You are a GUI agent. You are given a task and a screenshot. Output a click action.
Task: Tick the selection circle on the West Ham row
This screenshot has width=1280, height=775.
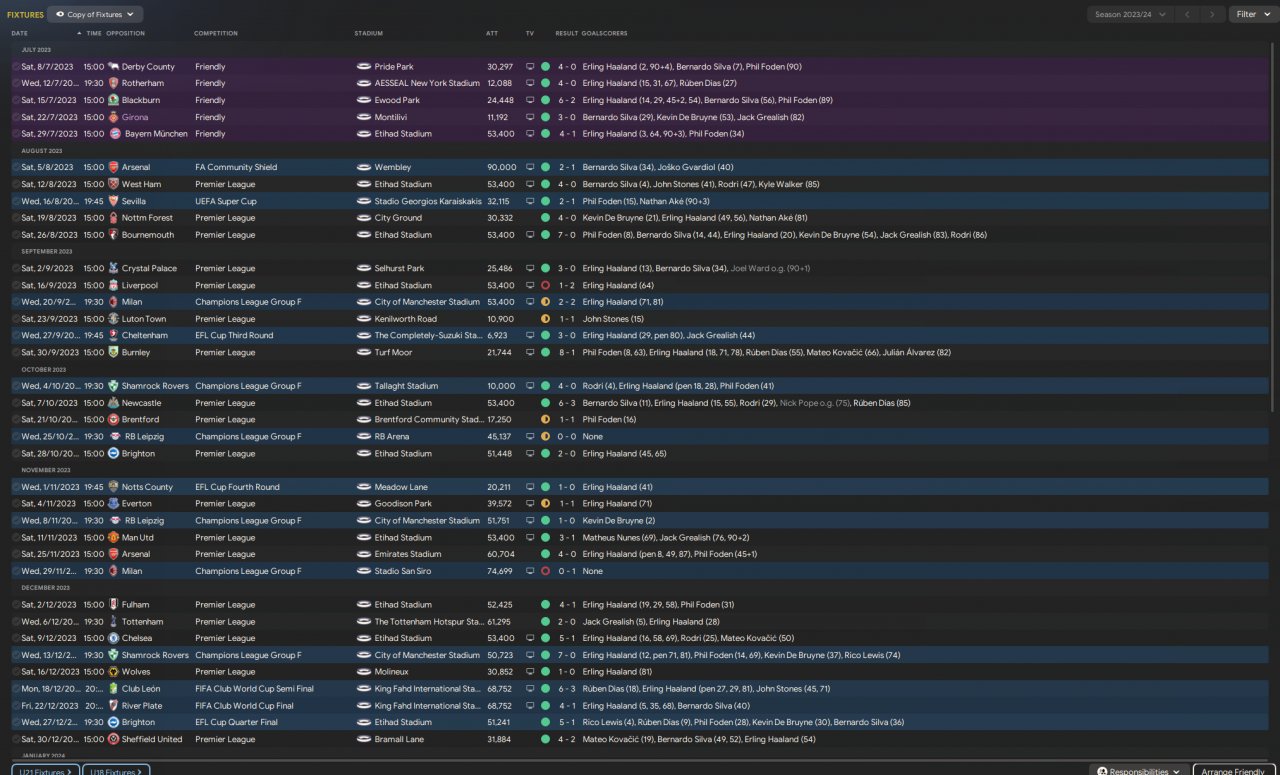click(x=15, y=184)
